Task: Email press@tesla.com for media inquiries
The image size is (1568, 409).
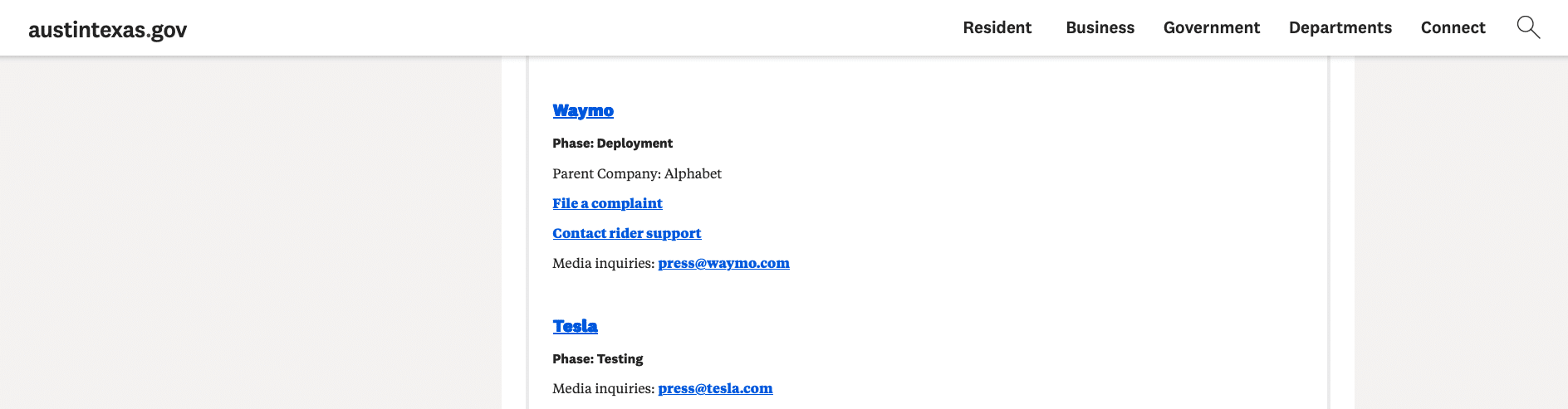Action: (x=715, y=388)
